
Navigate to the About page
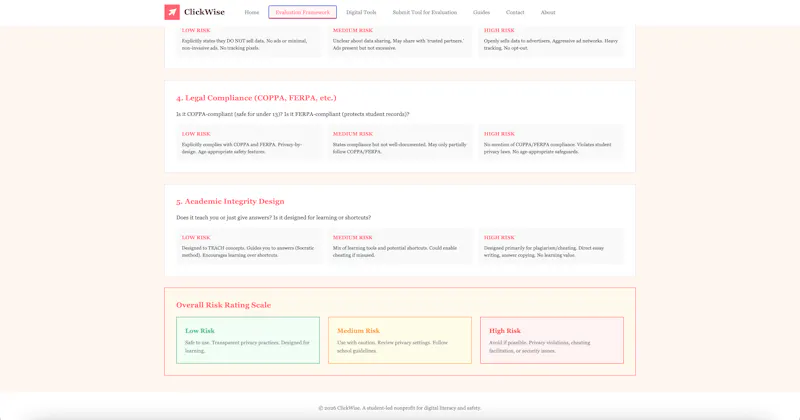tap(548, 12)
